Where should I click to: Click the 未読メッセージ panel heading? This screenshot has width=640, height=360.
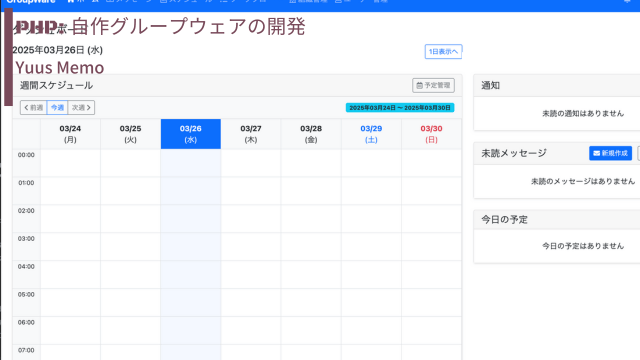click(x=514, y=153)
